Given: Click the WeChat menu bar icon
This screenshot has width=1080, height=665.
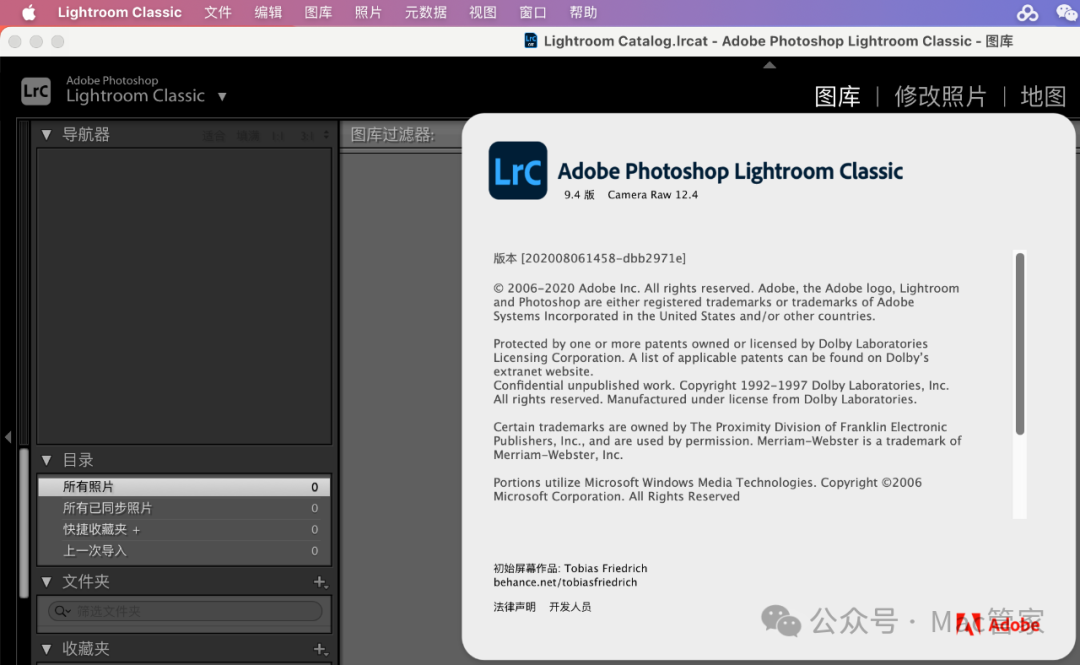Looking at the screenshot, I should 1066,12.
